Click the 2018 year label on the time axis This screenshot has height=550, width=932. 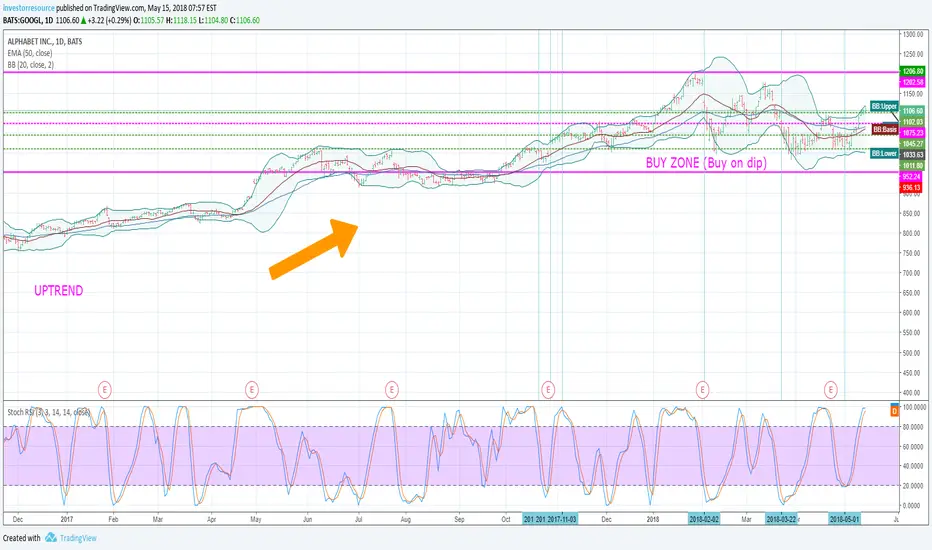pos(653,519)
